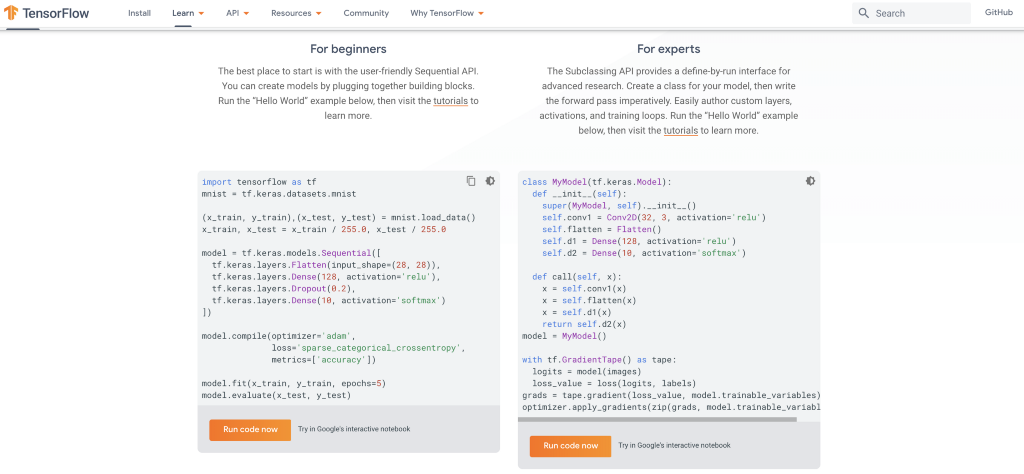Click the expert code horizontal scrollbar
Image resolution: width=1024 pixels, height=474 pixels.
[660, 419]
